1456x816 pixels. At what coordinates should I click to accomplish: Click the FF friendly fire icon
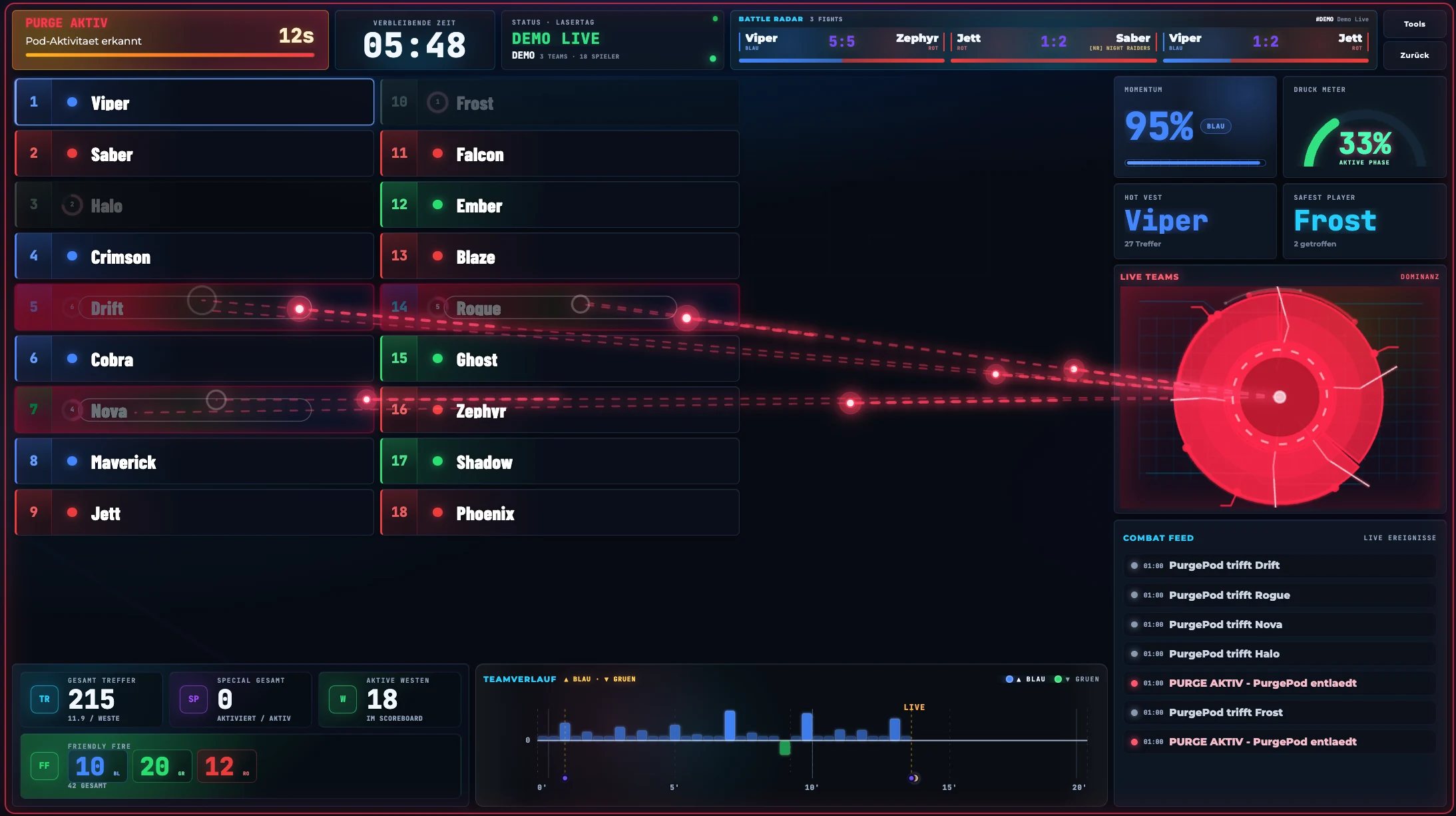point(44,766)
